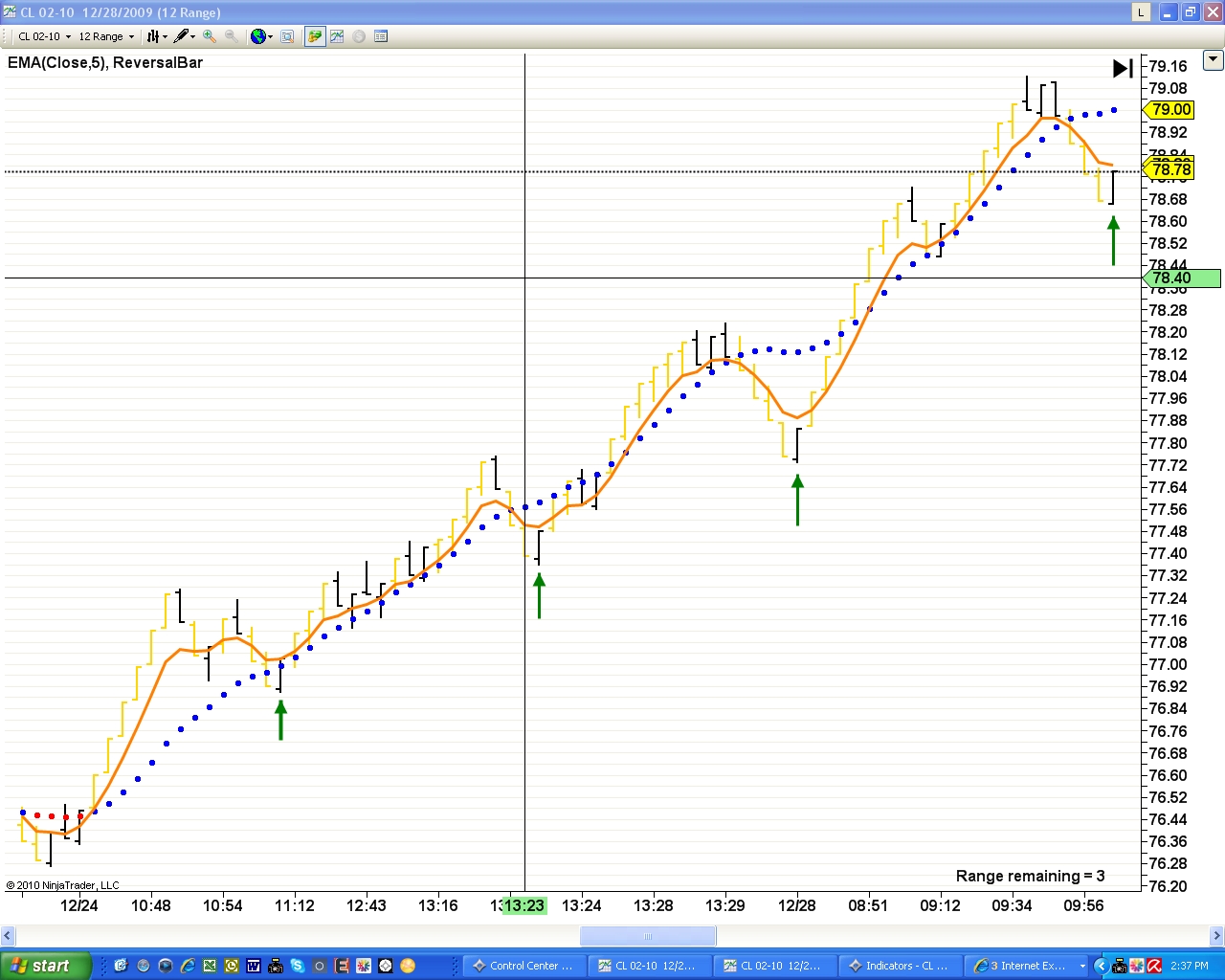Click the orange E quick launch icon
Image resolution: width=1225 pixels, height=980 pixels.
coord(342,966)
